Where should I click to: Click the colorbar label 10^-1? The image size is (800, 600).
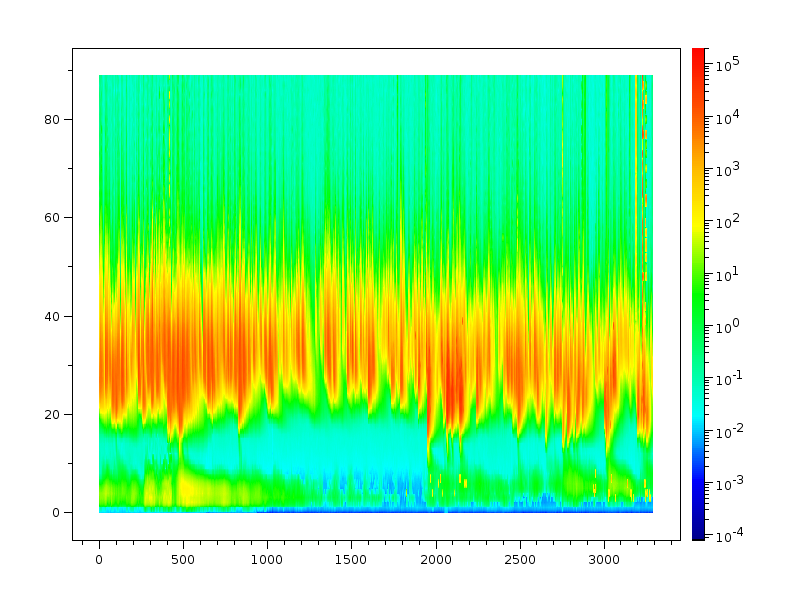727,379
